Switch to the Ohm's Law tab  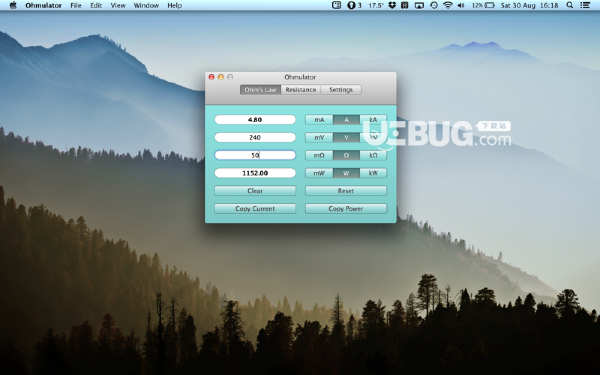coord(260,90)
